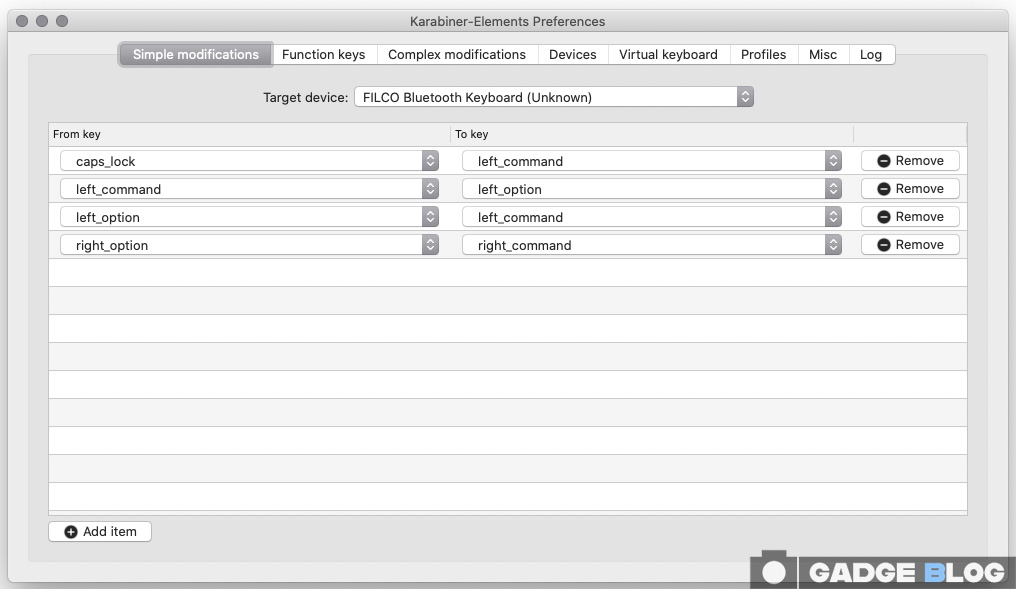Select the Simple modifications tab
This screenshot has width=1016, height=589.
[196, 54]
